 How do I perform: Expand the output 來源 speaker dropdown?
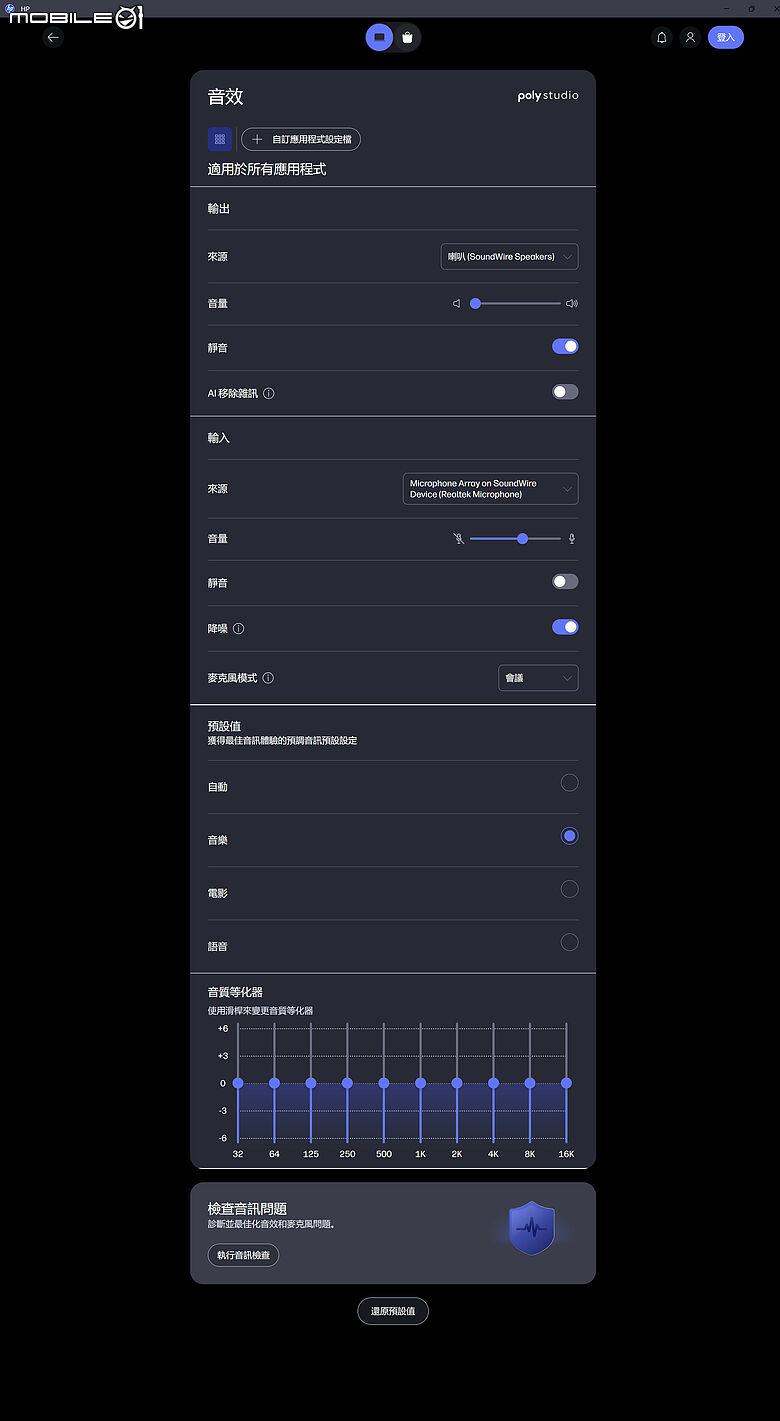[509, 257]
